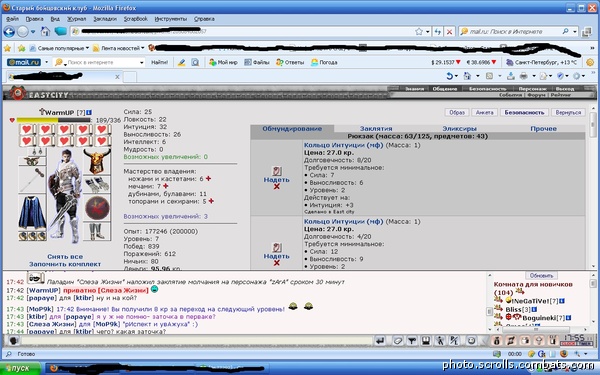Click the amulet necklace slot
The height and width of the screenshot is (375, 600).
pyautogui.click(x=32, y=161)
